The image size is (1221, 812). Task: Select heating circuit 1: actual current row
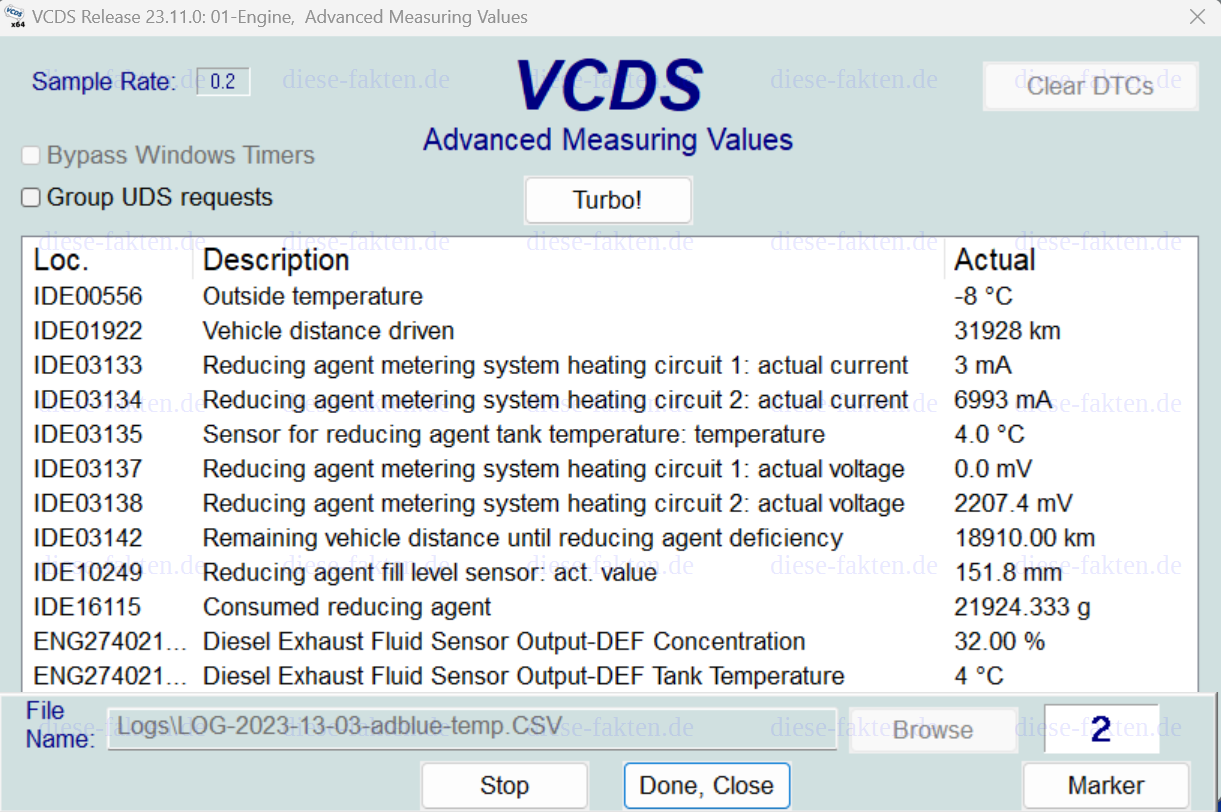[x=610, y=366]
